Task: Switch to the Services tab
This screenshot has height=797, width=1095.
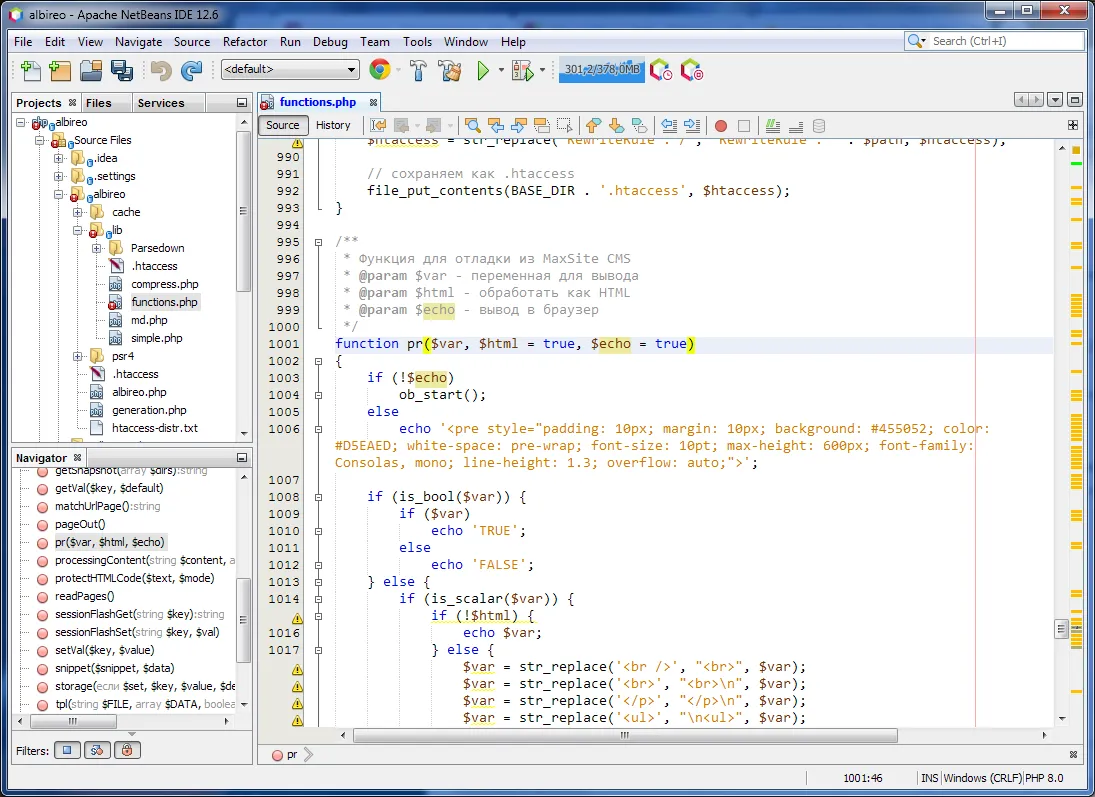Action: 160,103
